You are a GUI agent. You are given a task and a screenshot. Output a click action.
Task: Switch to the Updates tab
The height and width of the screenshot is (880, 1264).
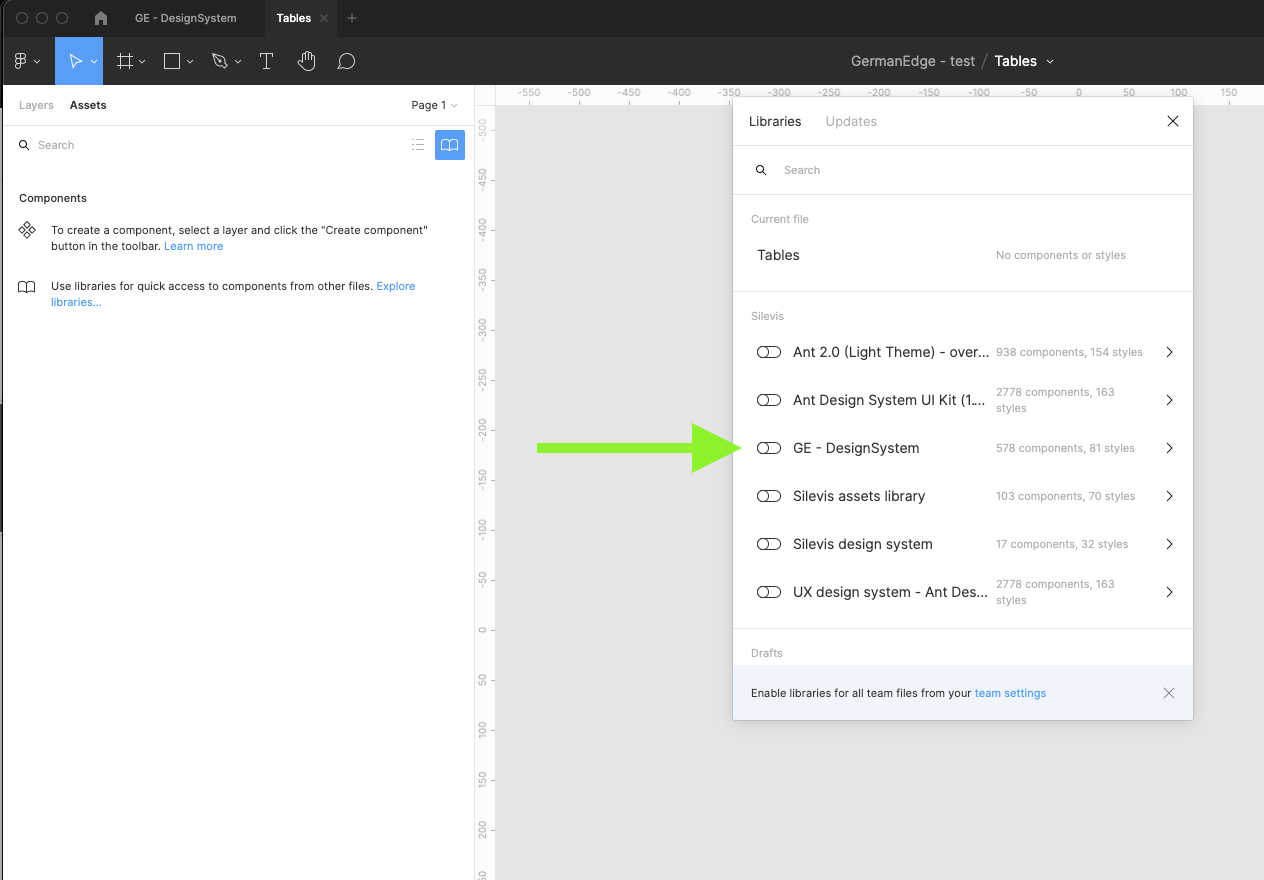coord(851,121)
